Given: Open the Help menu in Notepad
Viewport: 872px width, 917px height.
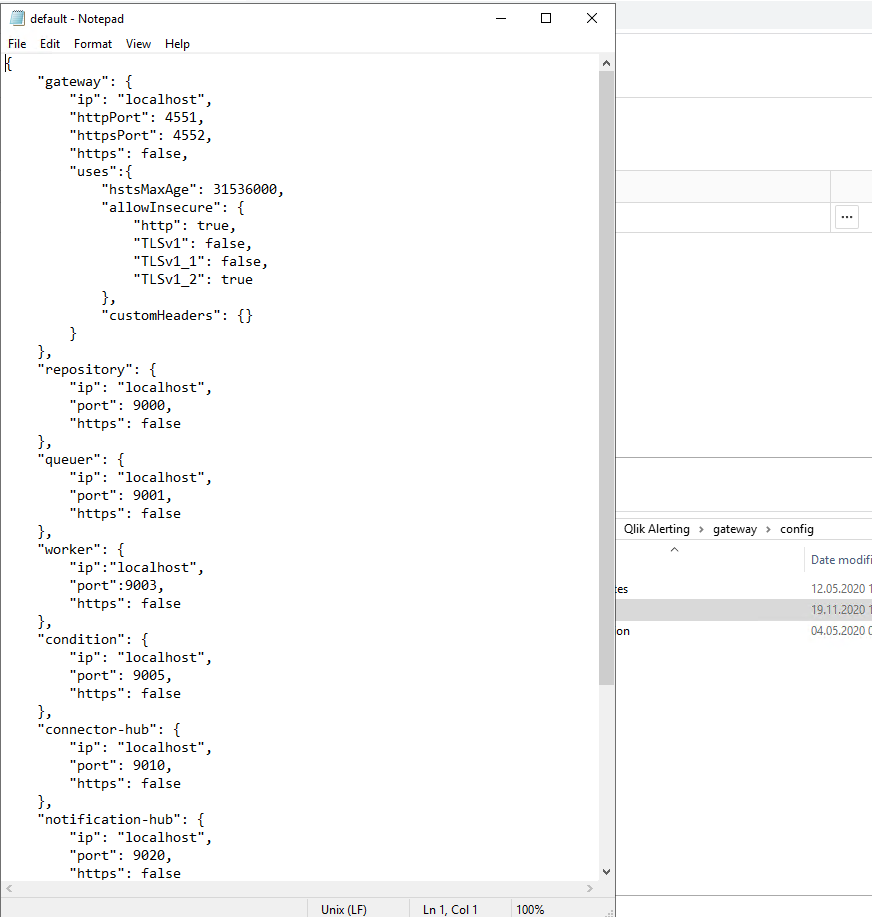Looking at the screenshot, I should (177, 44).
